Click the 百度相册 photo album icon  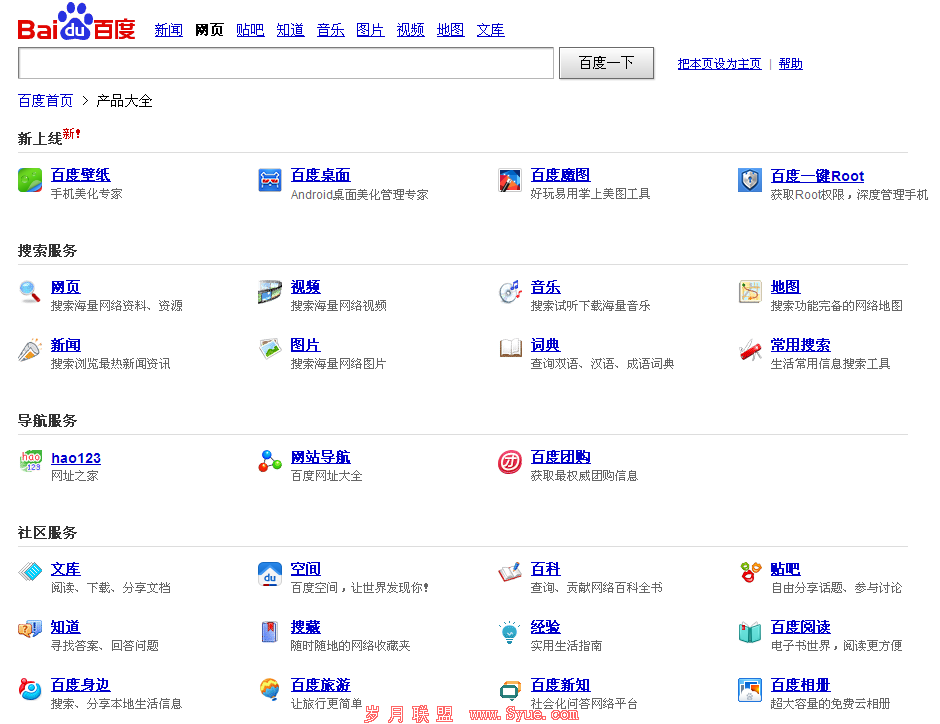pyautogui.click(x=750, y=689)
